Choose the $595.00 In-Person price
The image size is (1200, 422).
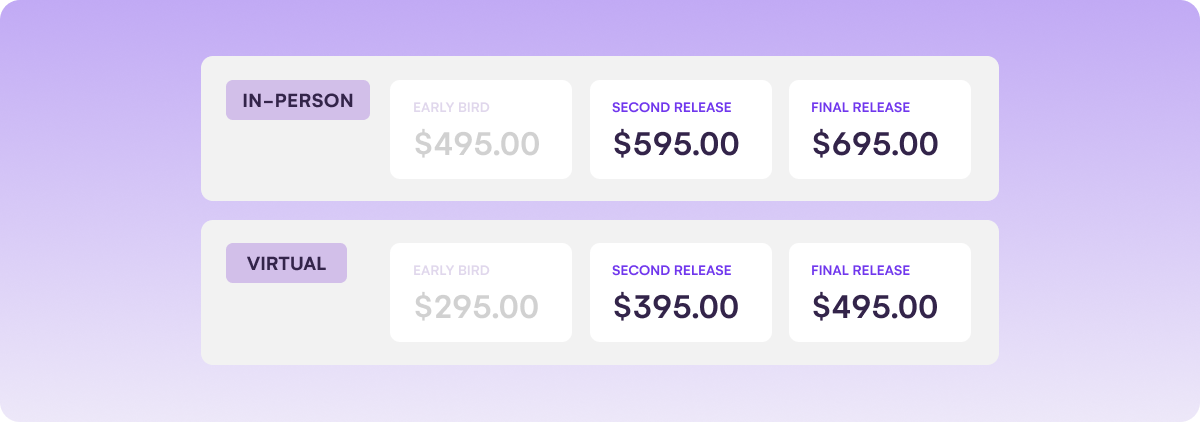[676, 144]
